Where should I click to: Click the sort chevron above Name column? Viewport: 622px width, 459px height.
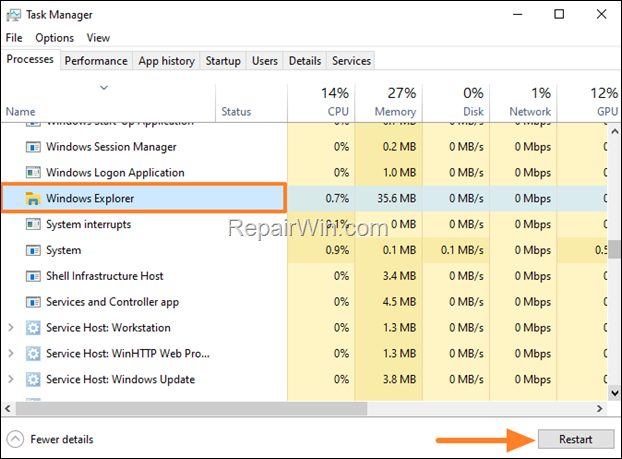click(x=104, y=88)
